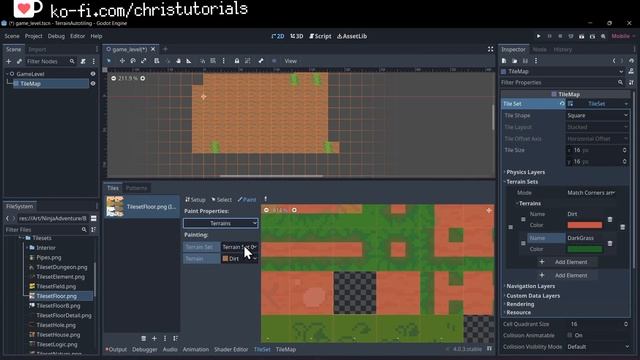This screenshot has height=360, width=640.
Task: Pick the Dirt terrain color swatch
Action: (x=584, y=225)
